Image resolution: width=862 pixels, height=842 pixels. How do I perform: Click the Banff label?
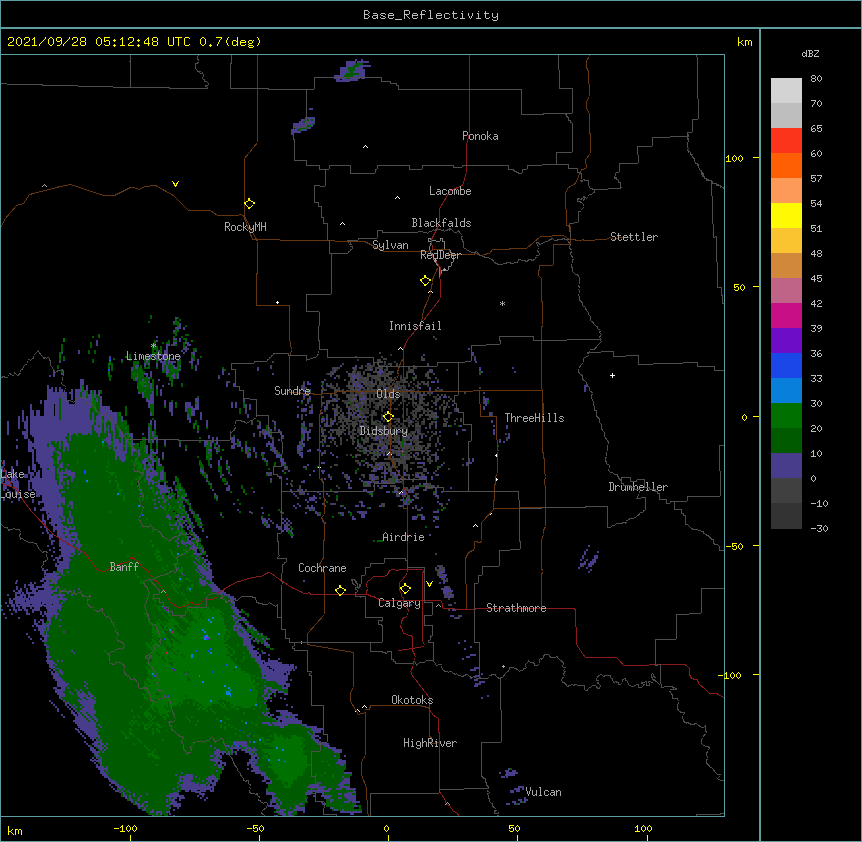[x=124, y=567]
